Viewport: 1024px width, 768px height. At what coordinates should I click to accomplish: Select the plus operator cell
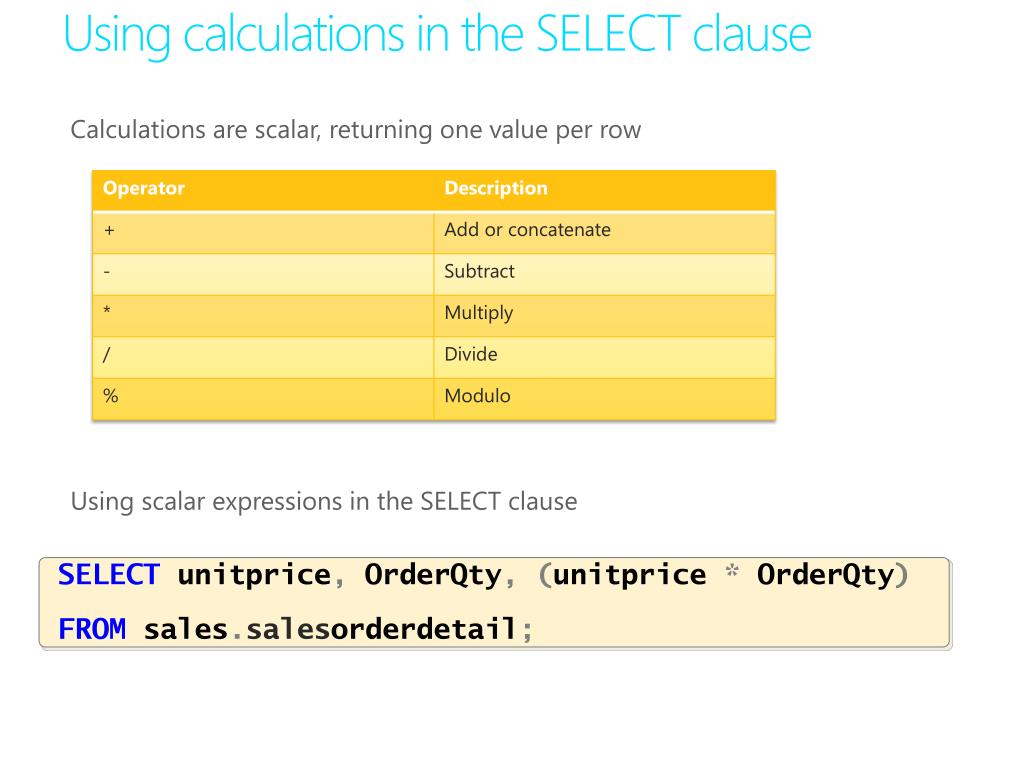click(x=263, y=232)
